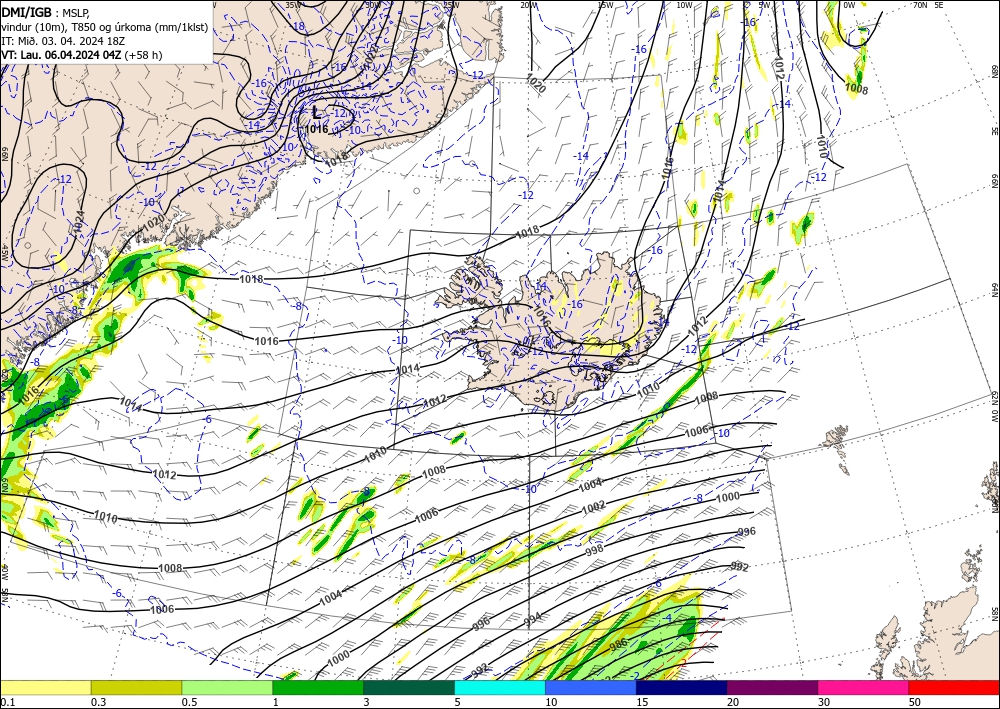Screen dimensions: 1000x709
Task: Click the yellow 0.1–0.3 mm legend swatch
Action: (45, 687)
